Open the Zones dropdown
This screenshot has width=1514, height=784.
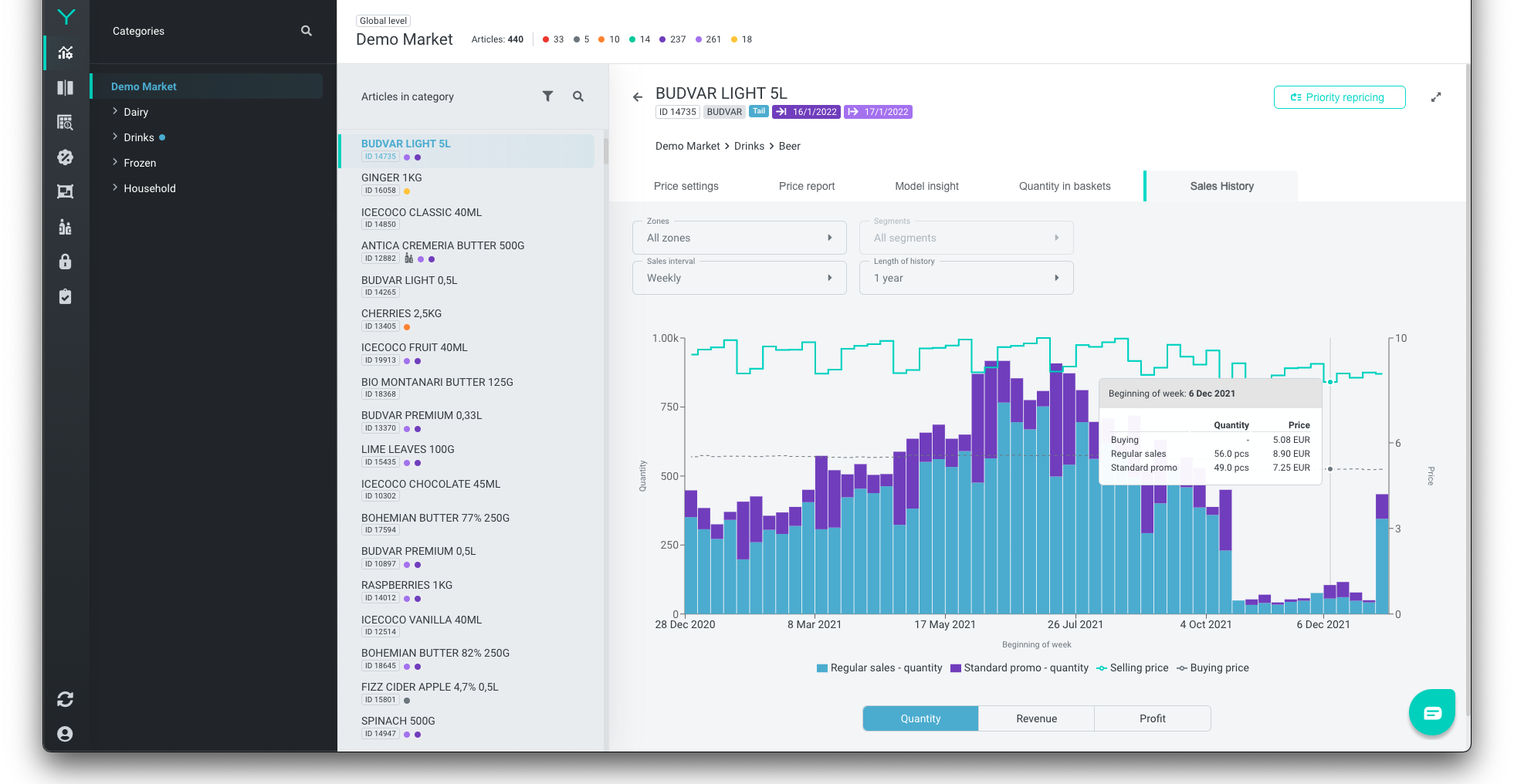click(740, 238)
